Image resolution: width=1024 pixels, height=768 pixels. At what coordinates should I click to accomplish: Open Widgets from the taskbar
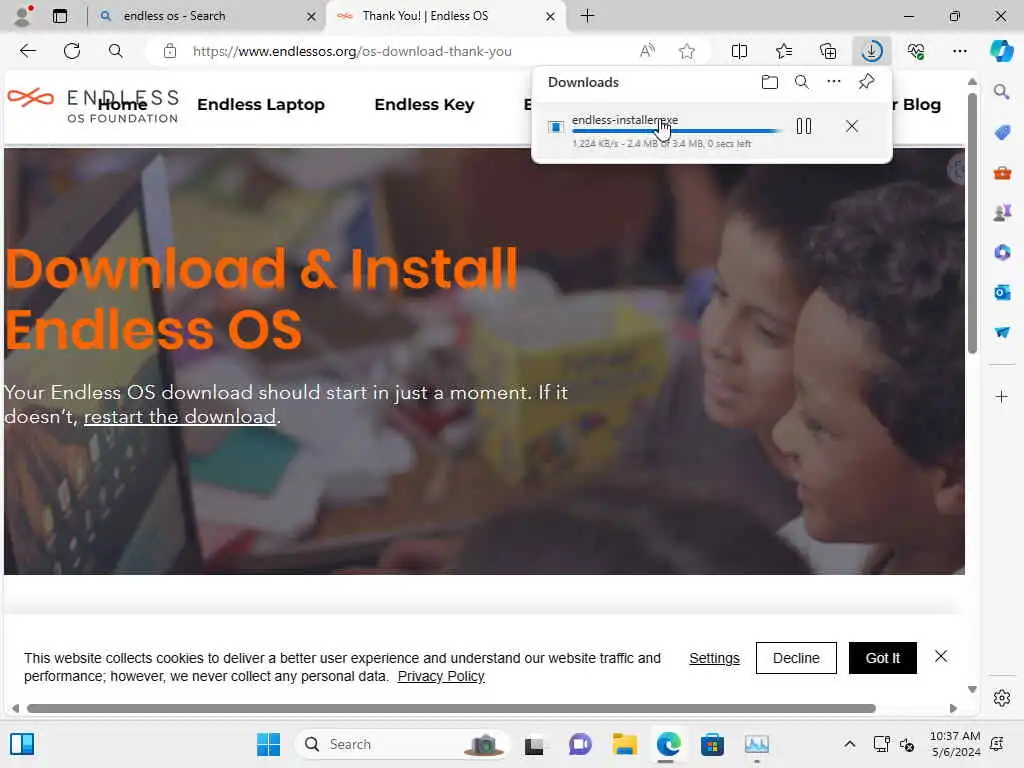(22, 744)
